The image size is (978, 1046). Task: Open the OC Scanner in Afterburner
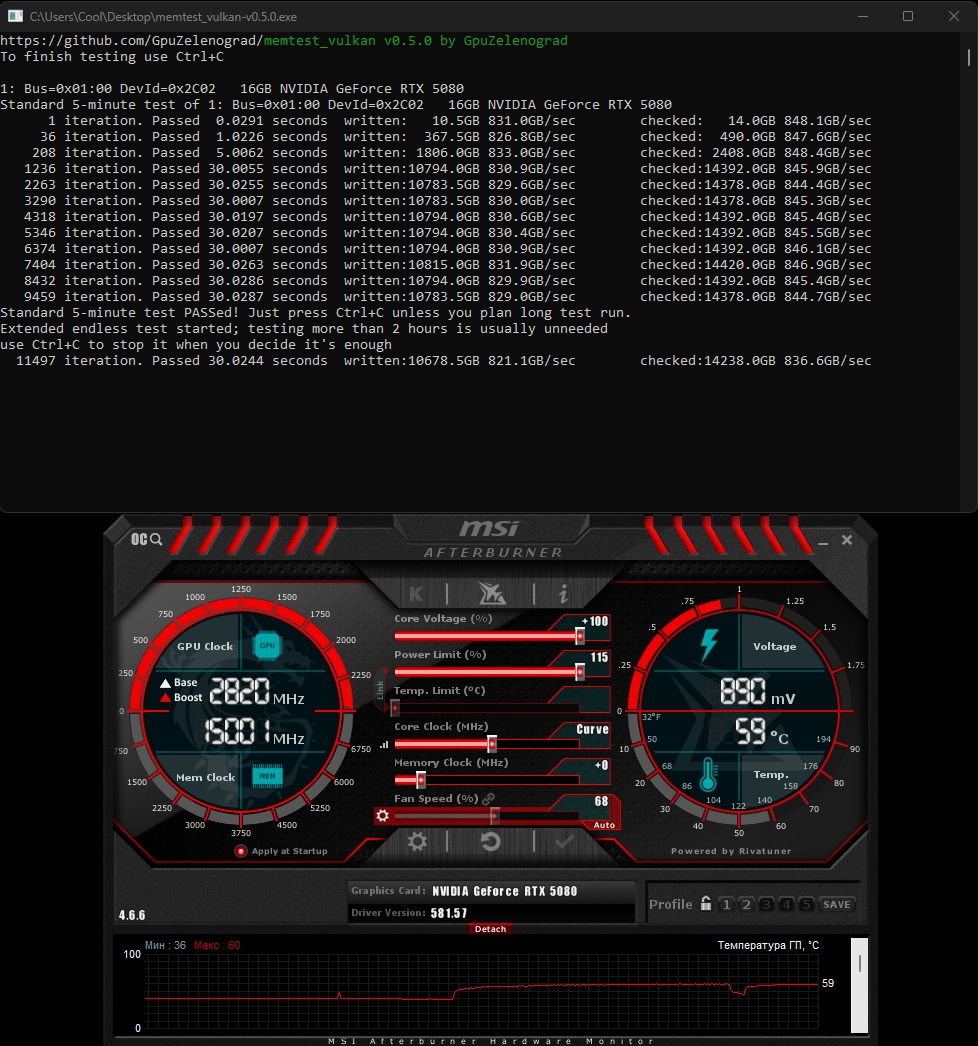(x=146, y=539)
